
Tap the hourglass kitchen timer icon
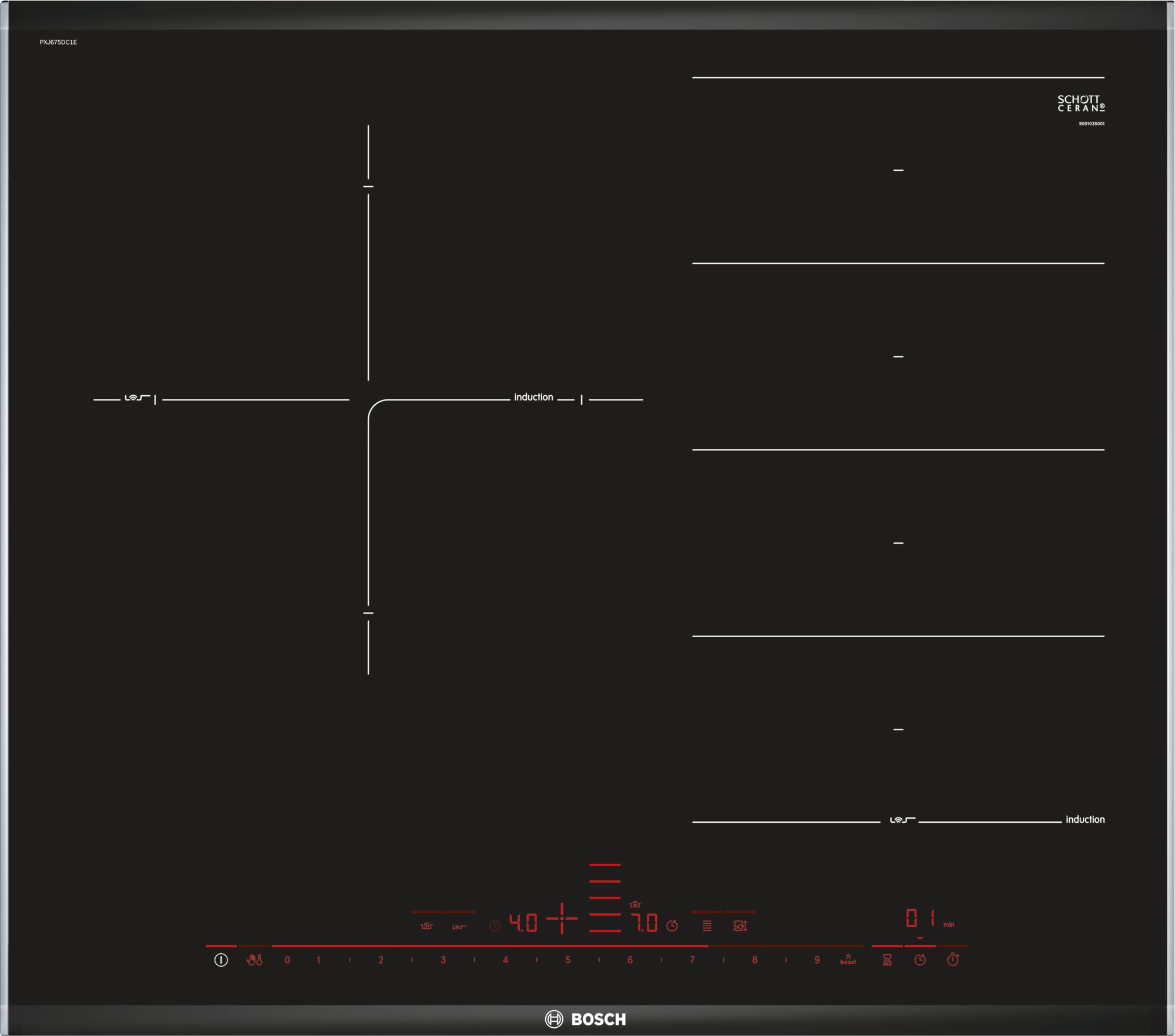[x=887, y=960]
